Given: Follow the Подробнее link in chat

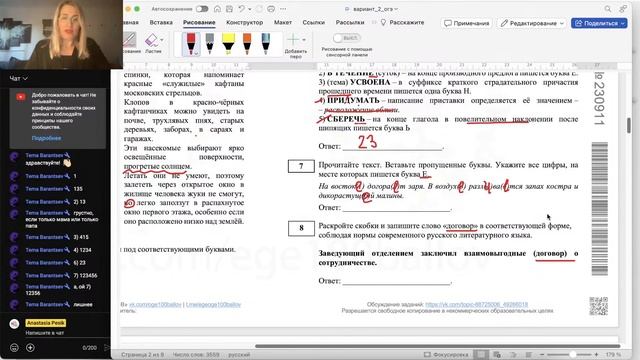Looking at the screenshot, I should pyautogui.click(x=47, y=138).
